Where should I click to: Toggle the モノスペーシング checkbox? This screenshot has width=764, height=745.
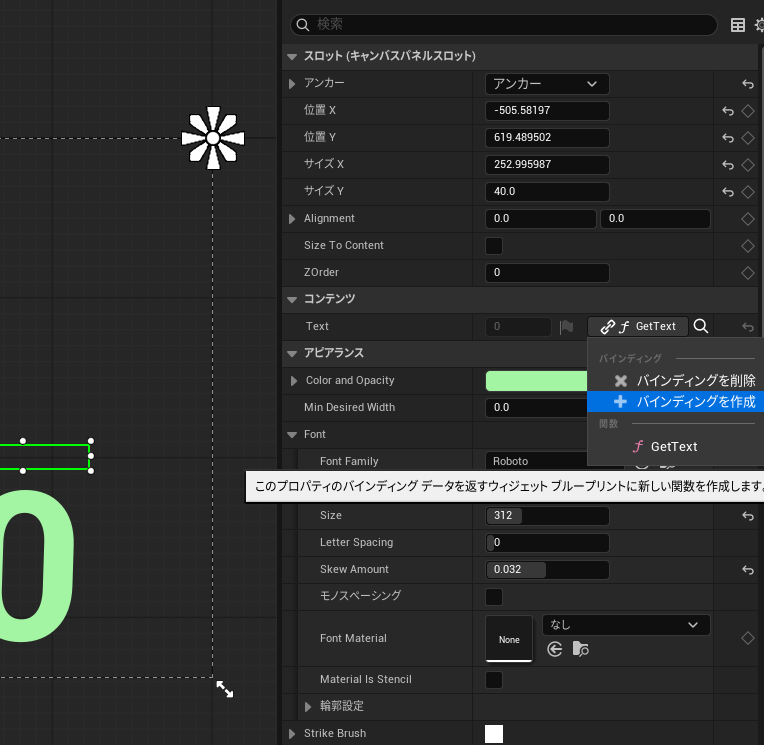(494, 597)
